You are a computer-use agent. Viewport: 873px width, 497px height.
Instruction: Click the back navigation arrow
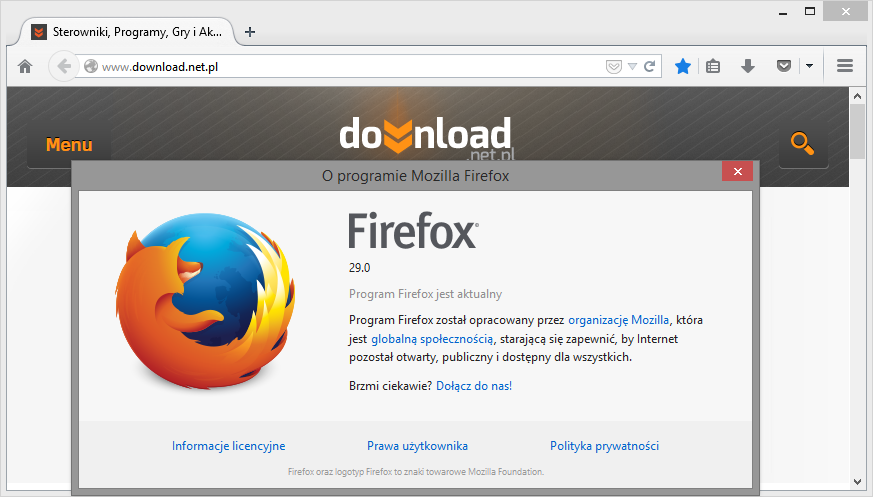point(63,66)
